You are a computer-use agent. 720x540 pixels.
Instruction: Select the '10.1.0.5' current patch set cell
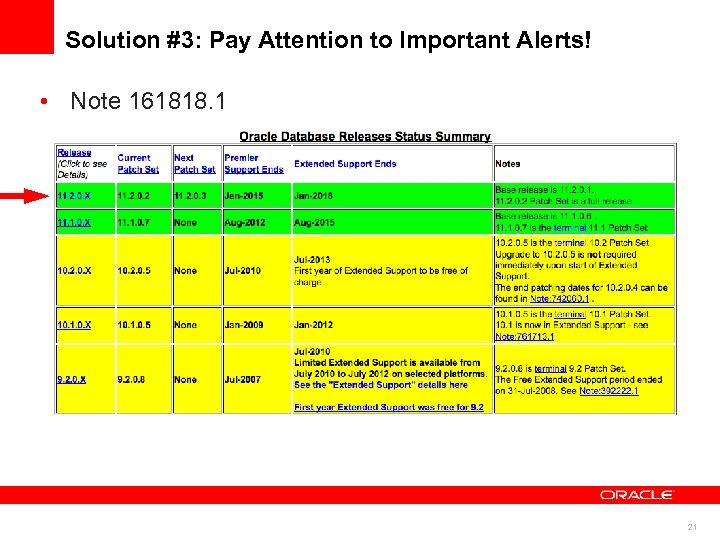(144, 325)
